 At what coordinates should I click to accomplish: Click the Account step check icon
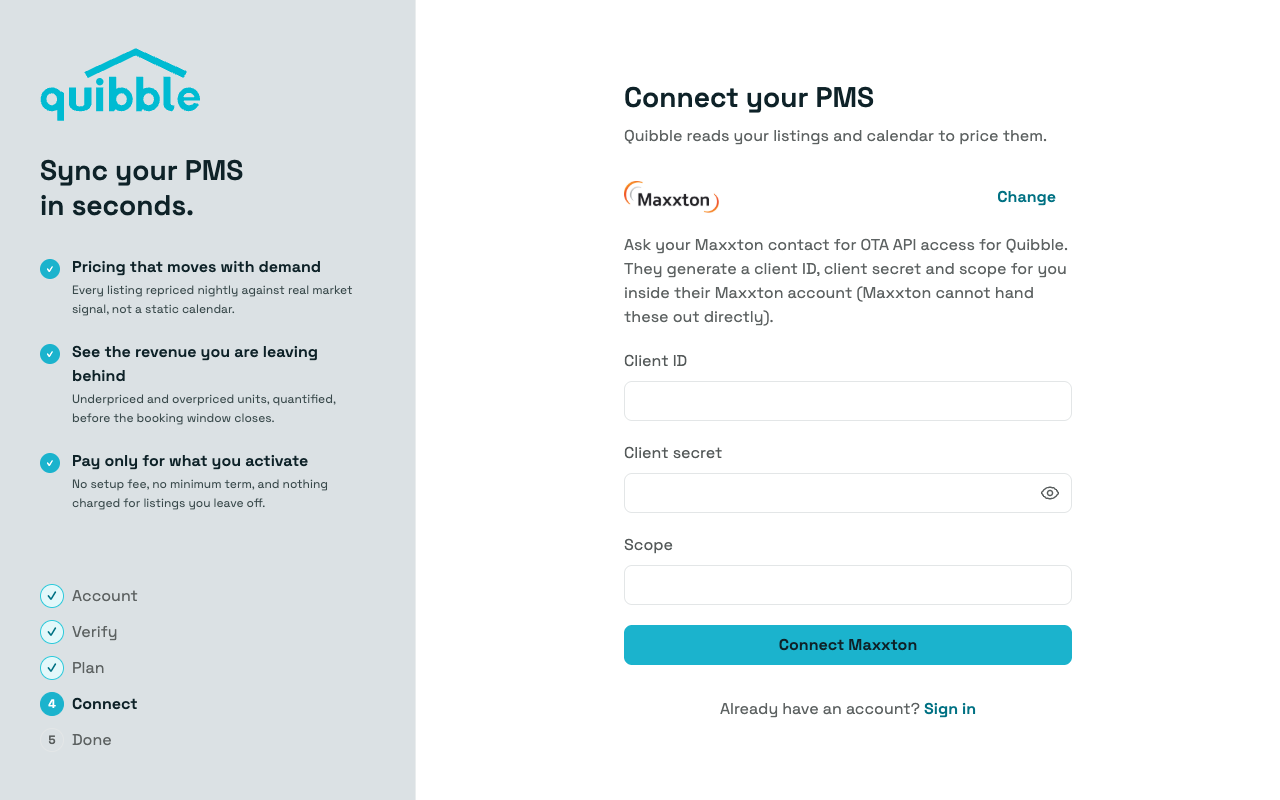(x=52, y=596)
